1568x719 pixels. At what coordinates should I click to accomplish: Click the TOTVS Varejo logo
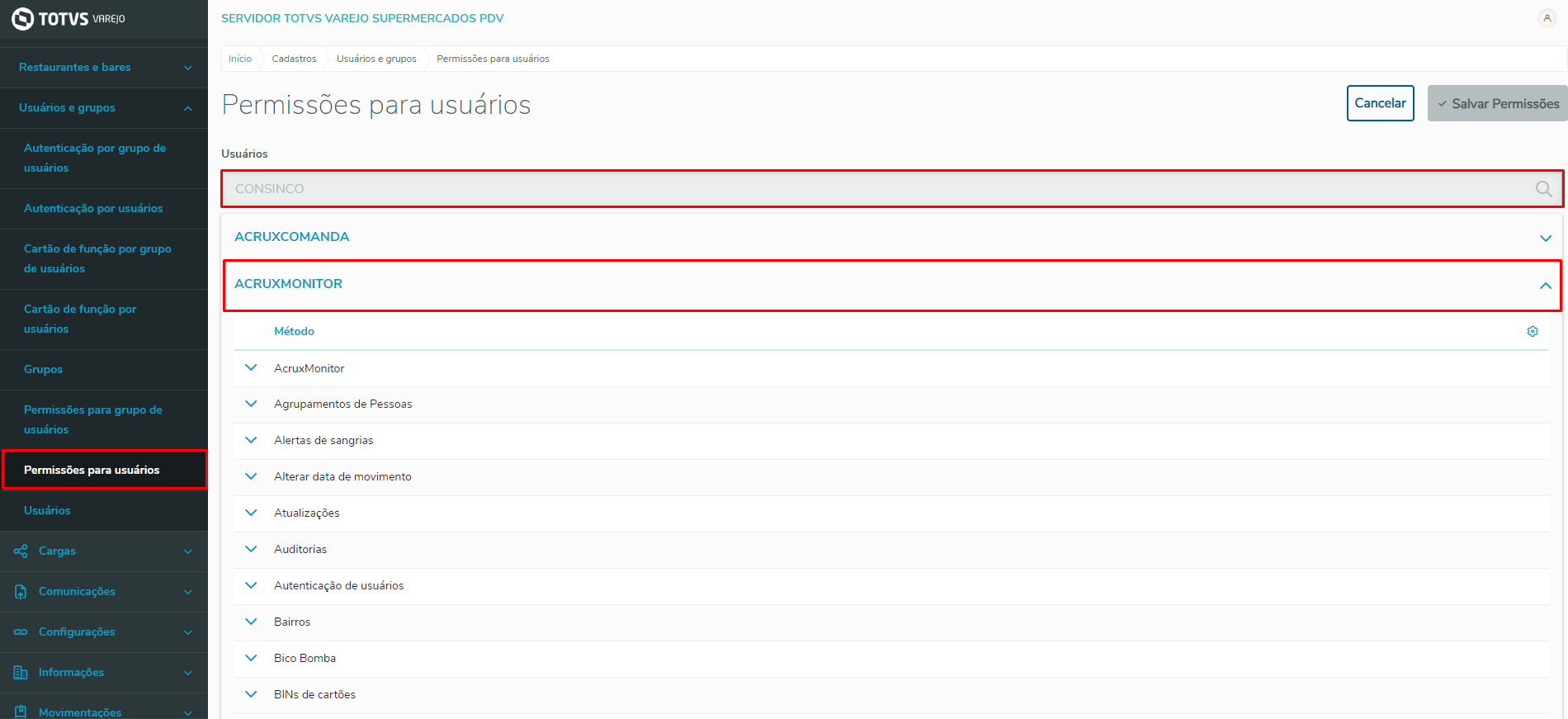pos(68,18)
